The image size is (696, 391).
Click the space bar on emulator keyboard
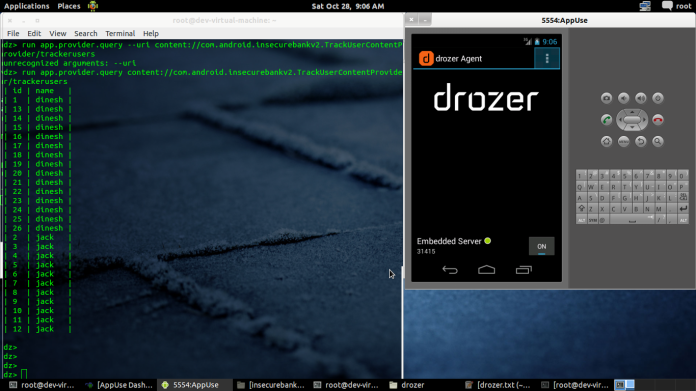(x=632, y=220)
